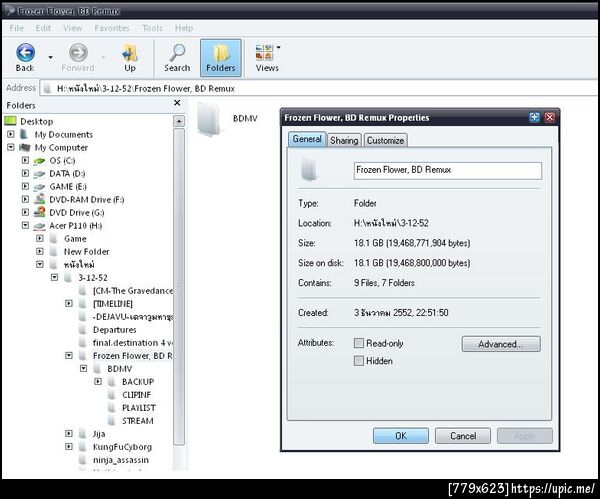Expand the [TIMELINE] folder node
The image size is (600, 499).
(69, 303)
